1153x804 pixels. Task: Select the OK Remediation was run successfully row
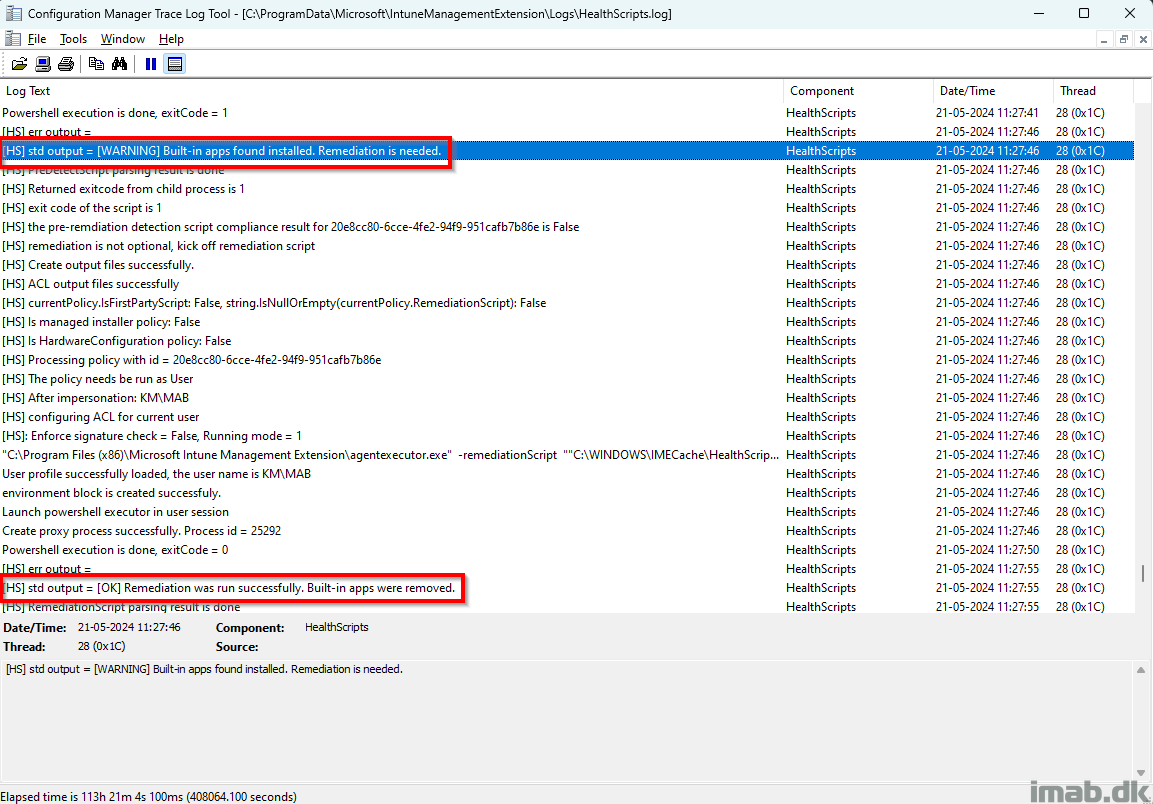coord(567,588)
